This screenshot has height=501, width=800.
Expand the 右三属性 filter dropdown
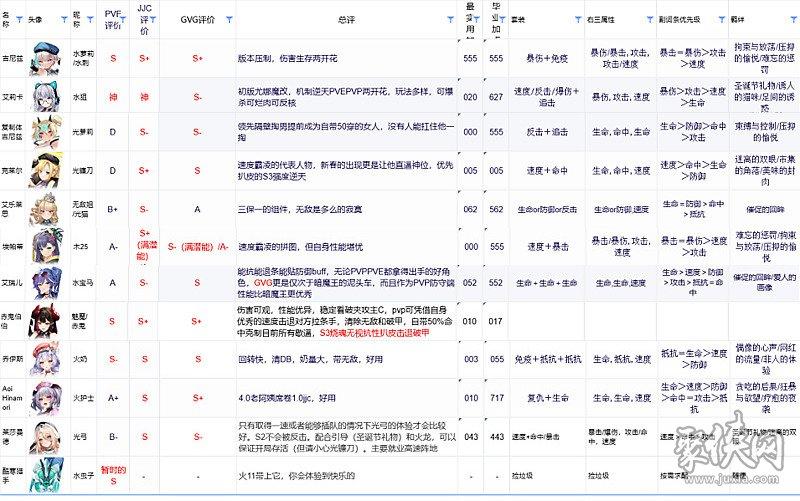[x=651, y=20]
